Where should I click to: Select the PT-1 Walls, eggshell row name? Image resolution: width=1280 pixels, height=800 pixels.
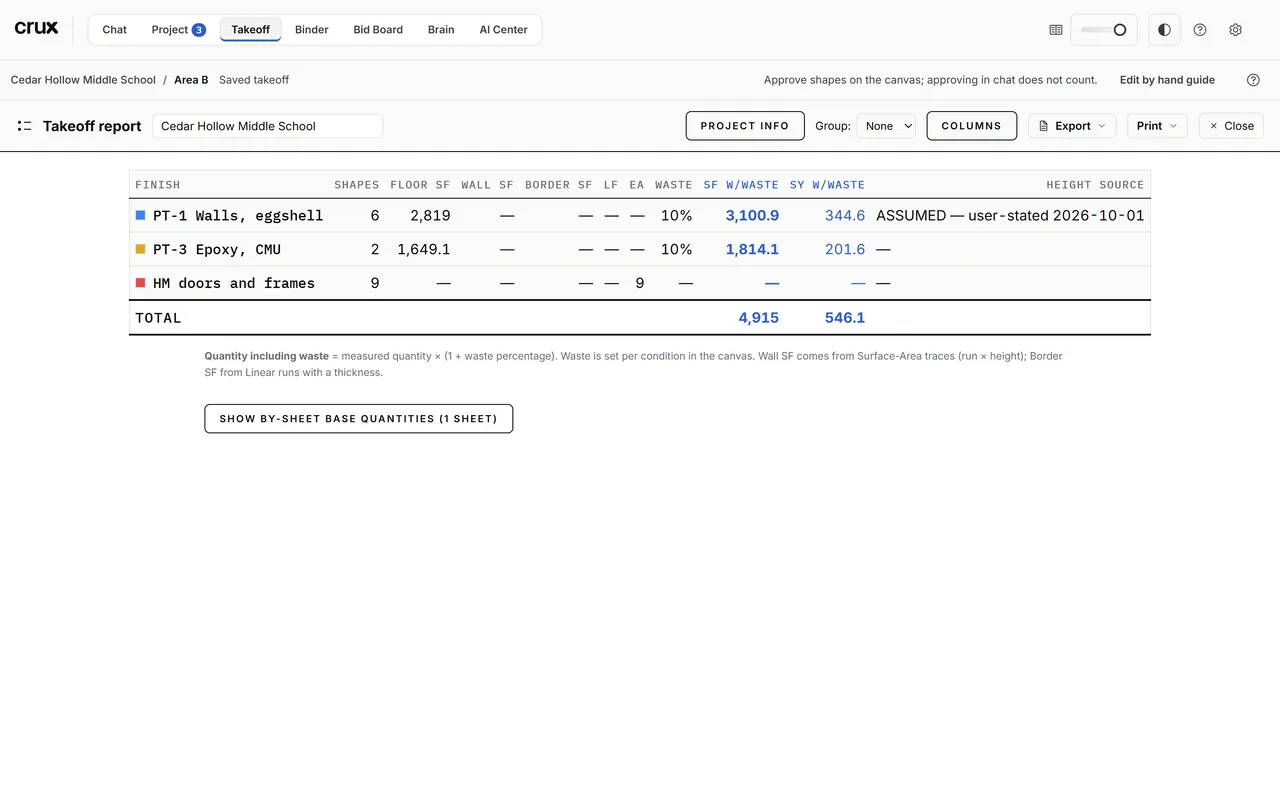(x=238, y=215)
